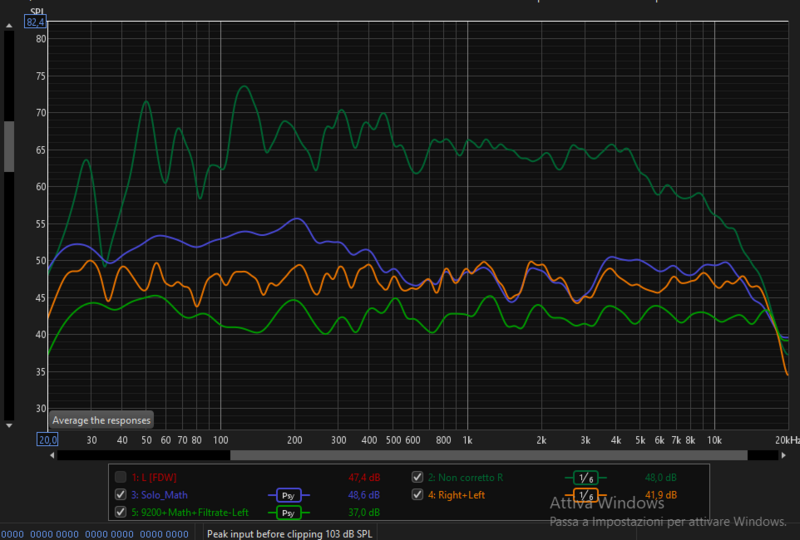This screenshot has height=540, width=800.
Task: Toggle the 2: Non corretto R checkbox
Action: point(418,477)
